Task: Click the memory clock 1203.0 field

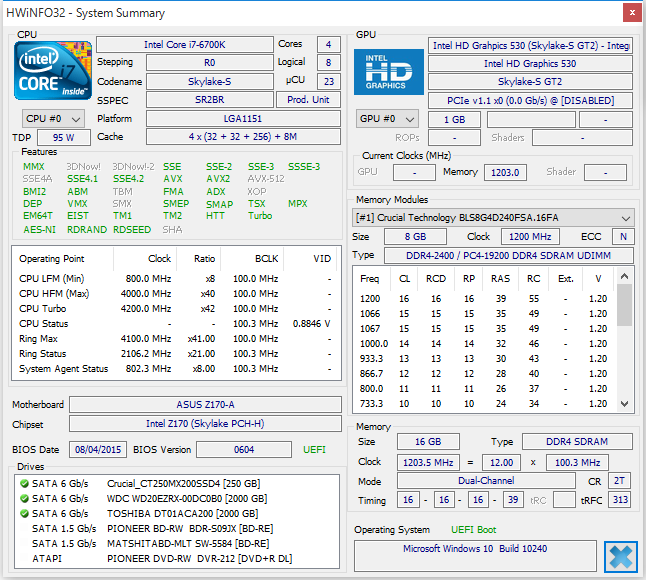Action: [x=505, y=172]
